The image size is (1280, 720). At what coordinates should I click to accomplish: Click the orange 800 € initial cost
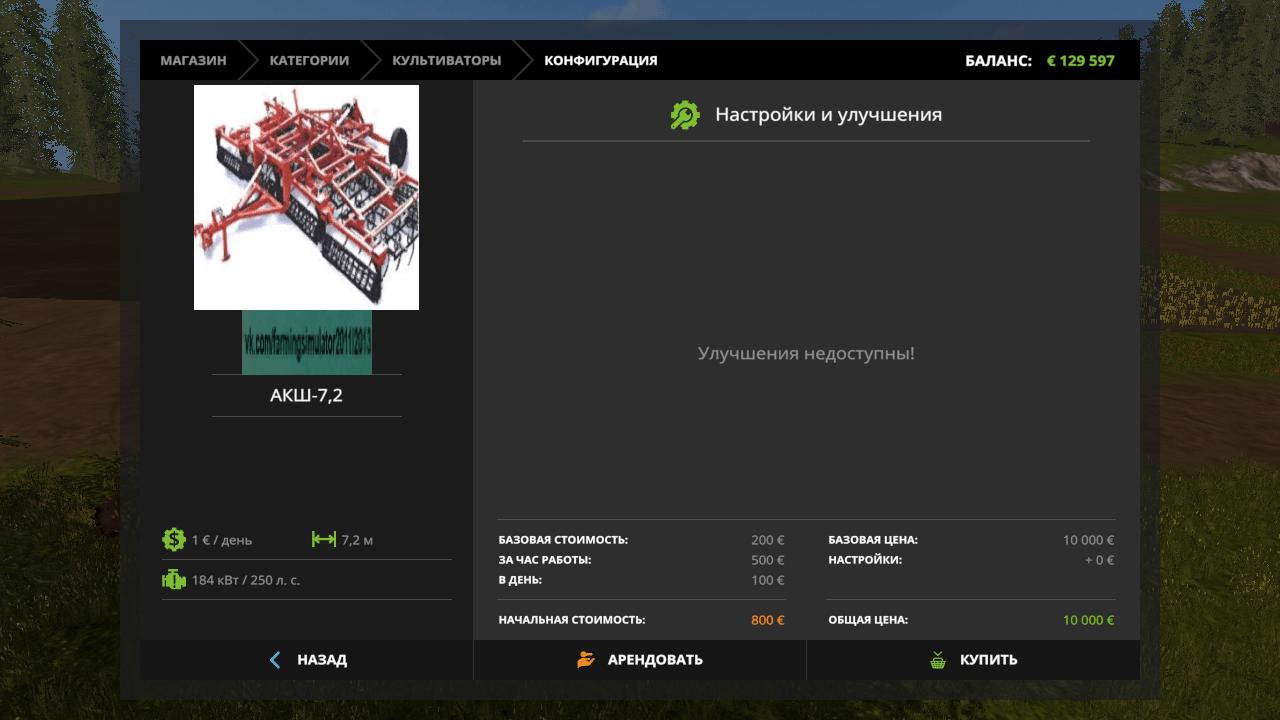[767, 620]
